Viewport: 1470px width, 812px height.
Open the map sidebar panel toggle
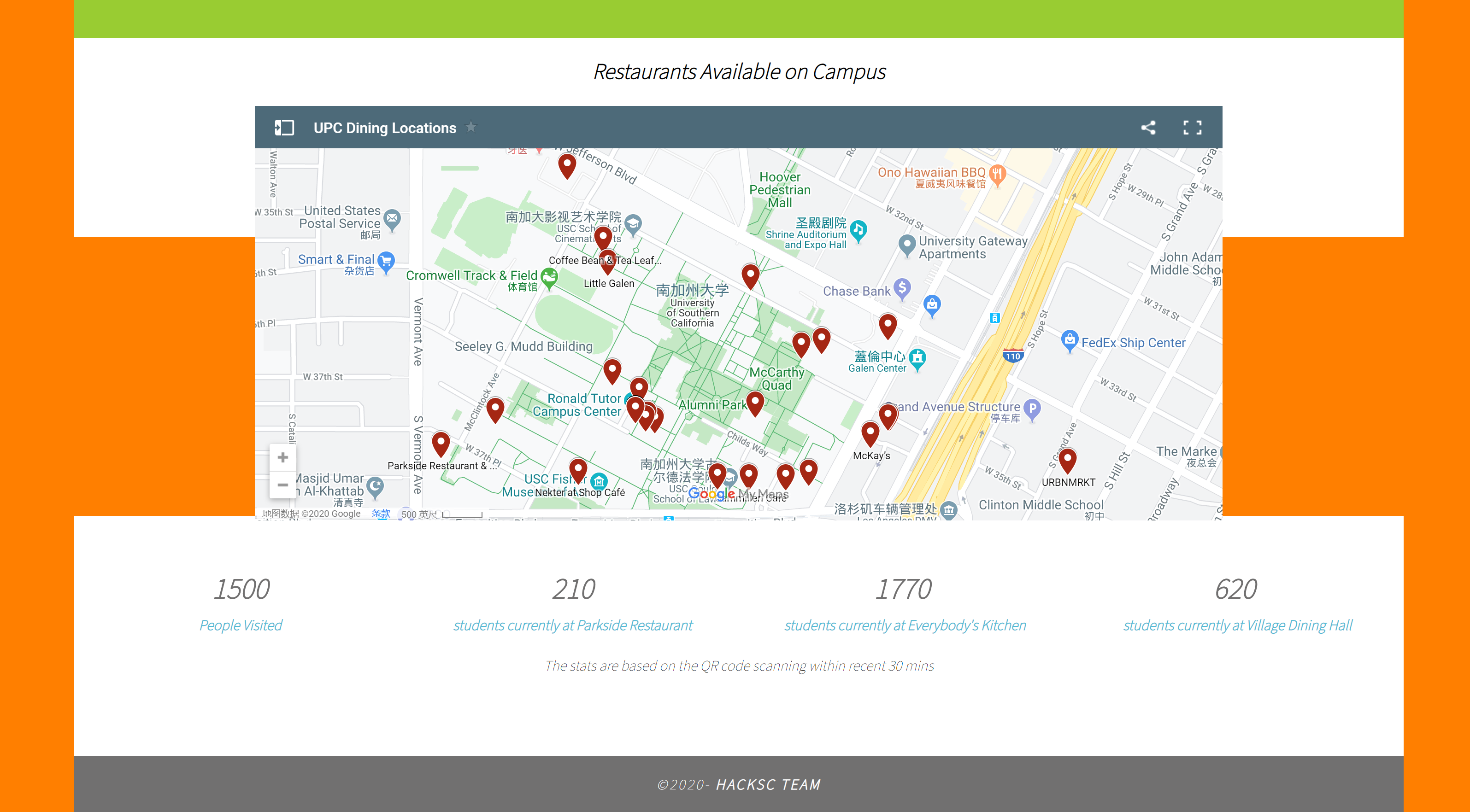(283, 128)
